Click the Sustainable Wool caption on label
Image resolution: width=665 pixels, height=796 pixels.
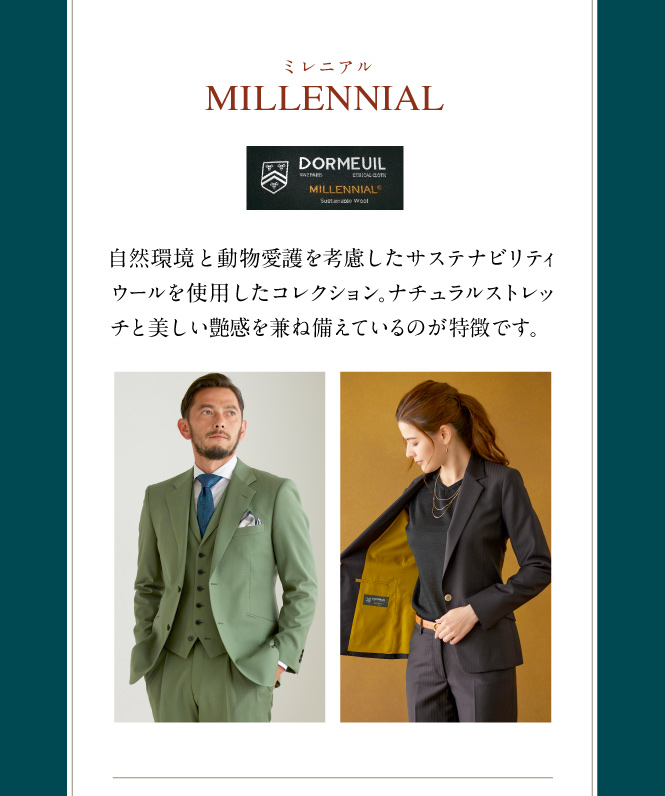tap(344, 201)
